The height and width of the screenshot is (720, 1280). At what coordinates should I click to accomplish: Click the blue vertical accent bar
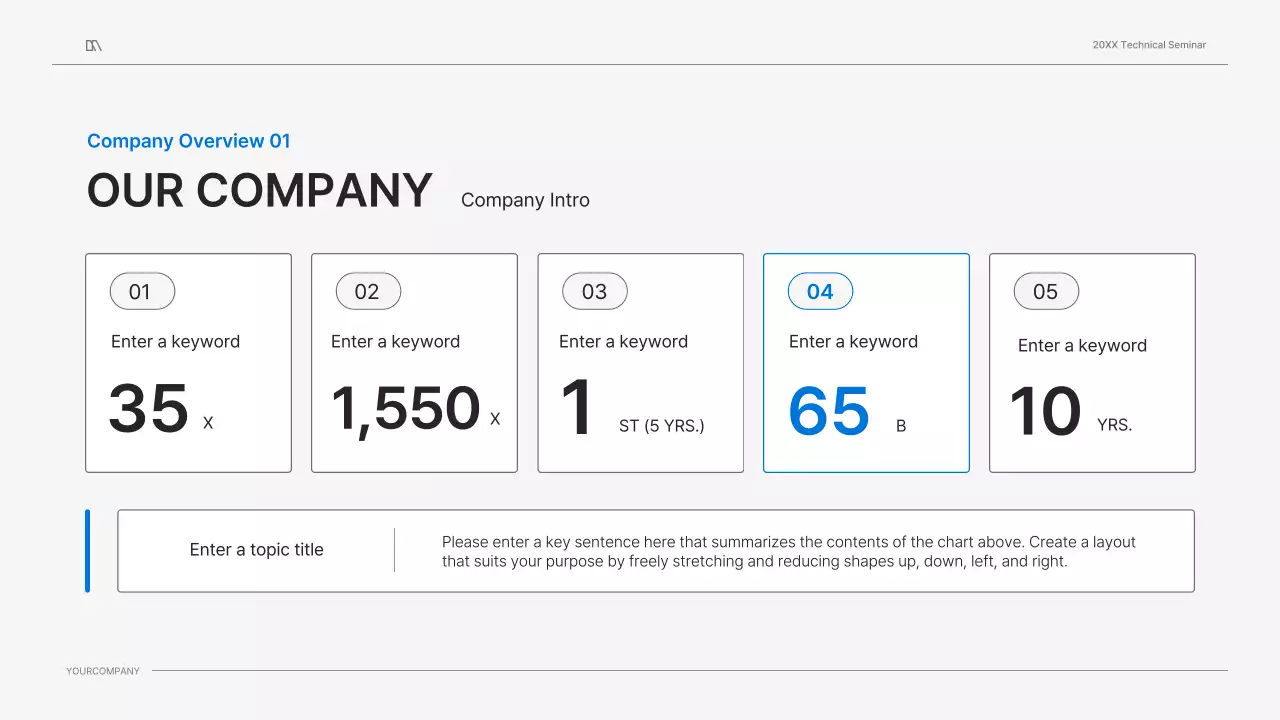click(x=88, y=551)
